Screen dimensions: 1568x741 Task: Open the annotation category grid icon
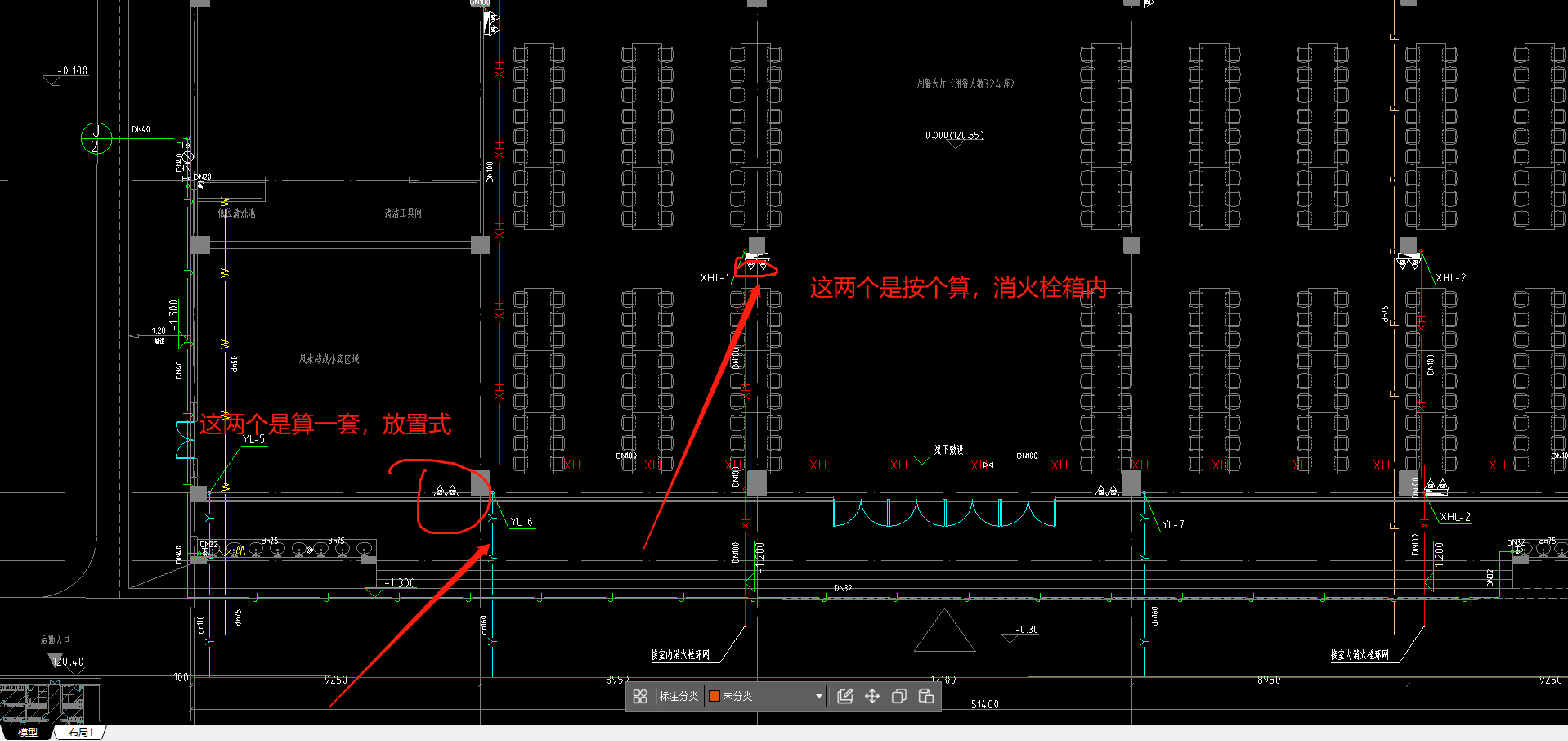pyautogui.click(x=640, y=696)
